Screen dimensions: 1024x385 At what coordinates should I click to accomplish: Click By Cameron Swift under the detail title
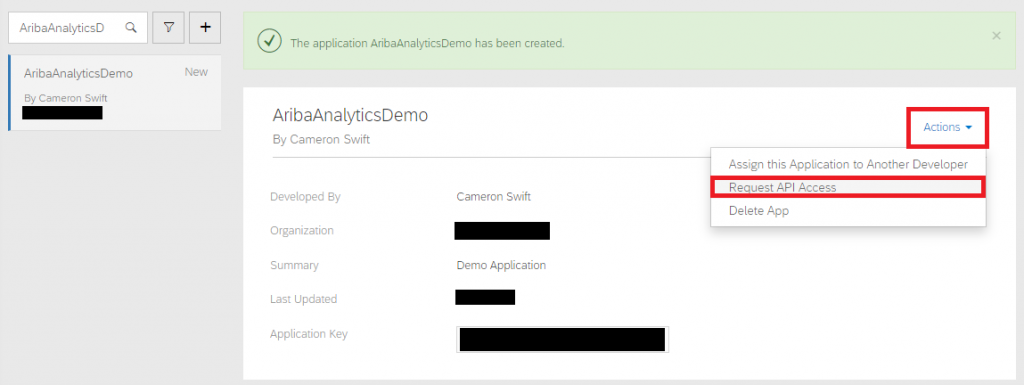(x=321, y=139)
